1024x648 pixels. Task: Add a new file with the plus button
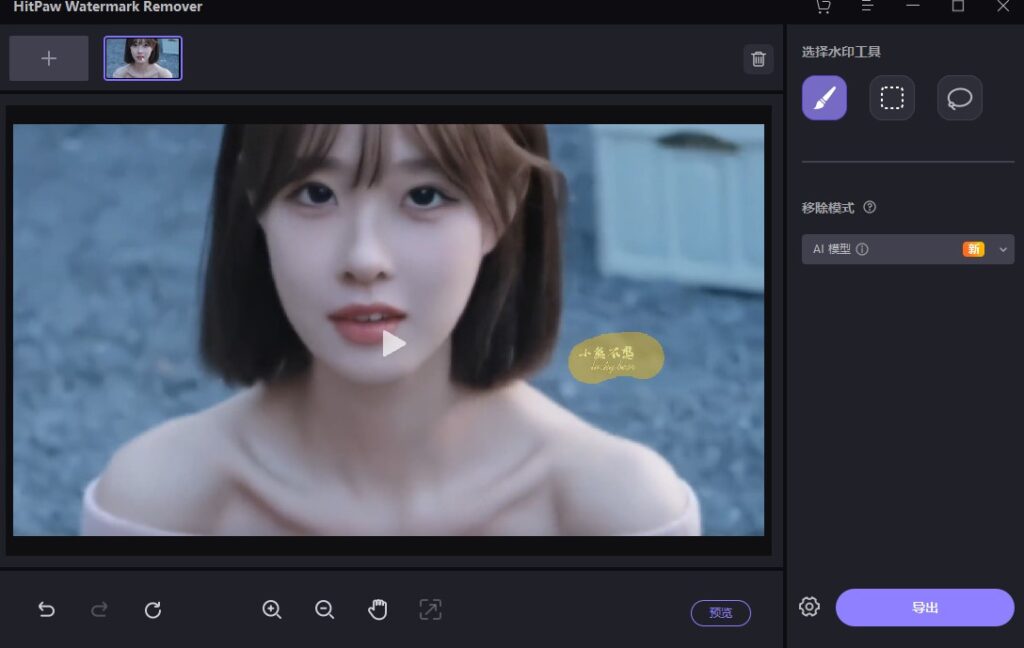[48, 57]
